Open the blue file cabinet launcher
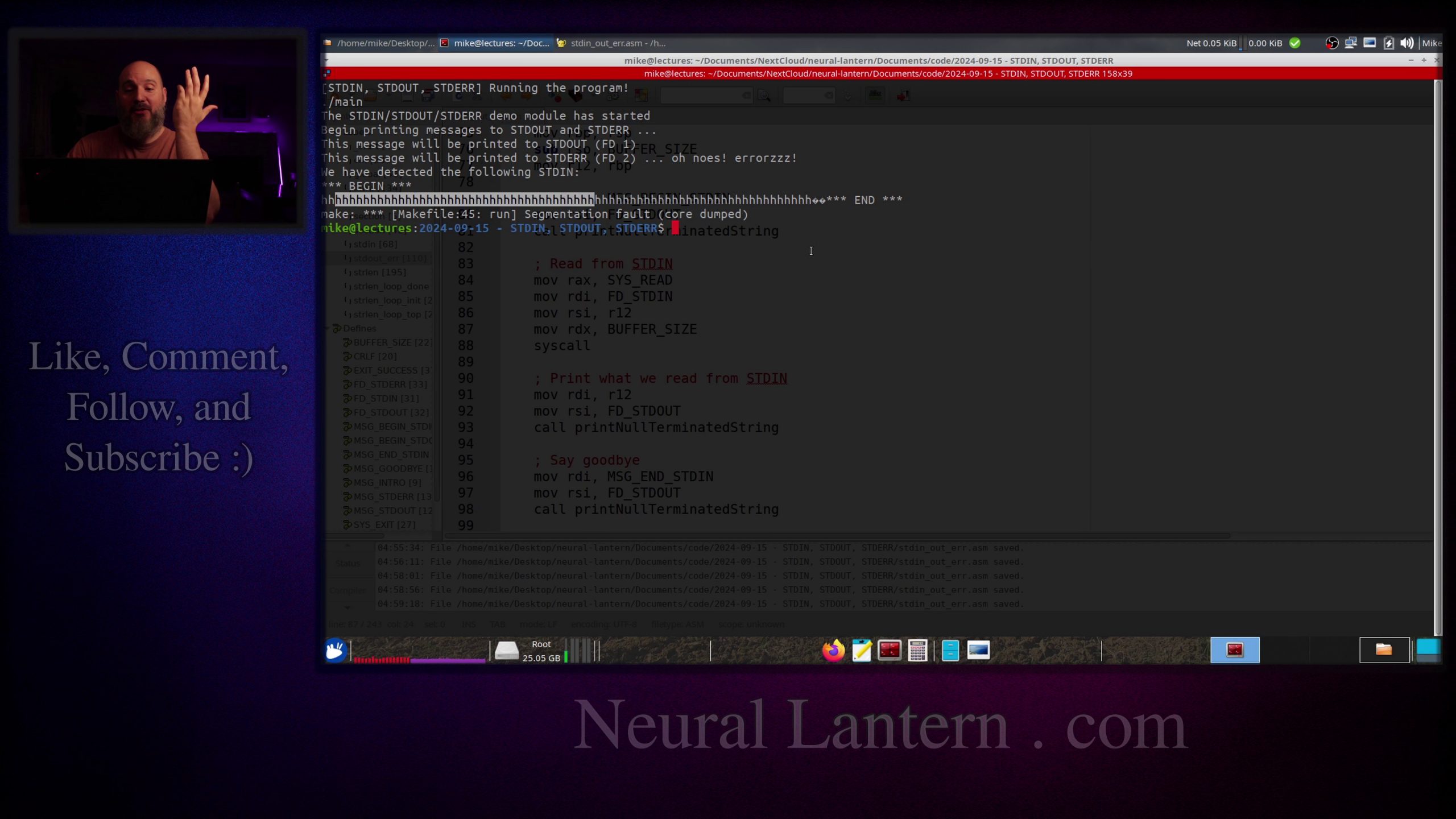 click(x=950, y=650)
